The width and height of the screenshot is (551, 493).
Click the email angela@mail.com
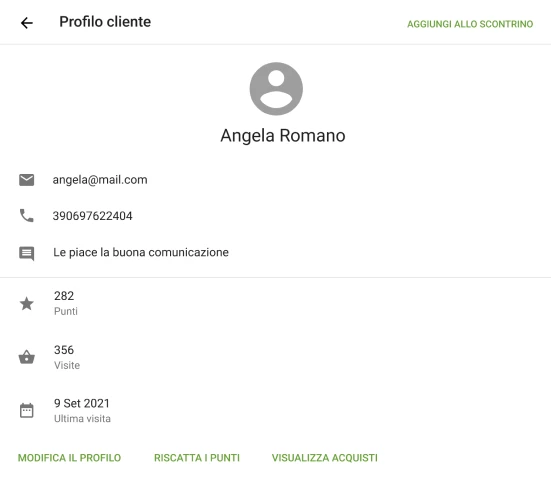(x=100, y=180)
